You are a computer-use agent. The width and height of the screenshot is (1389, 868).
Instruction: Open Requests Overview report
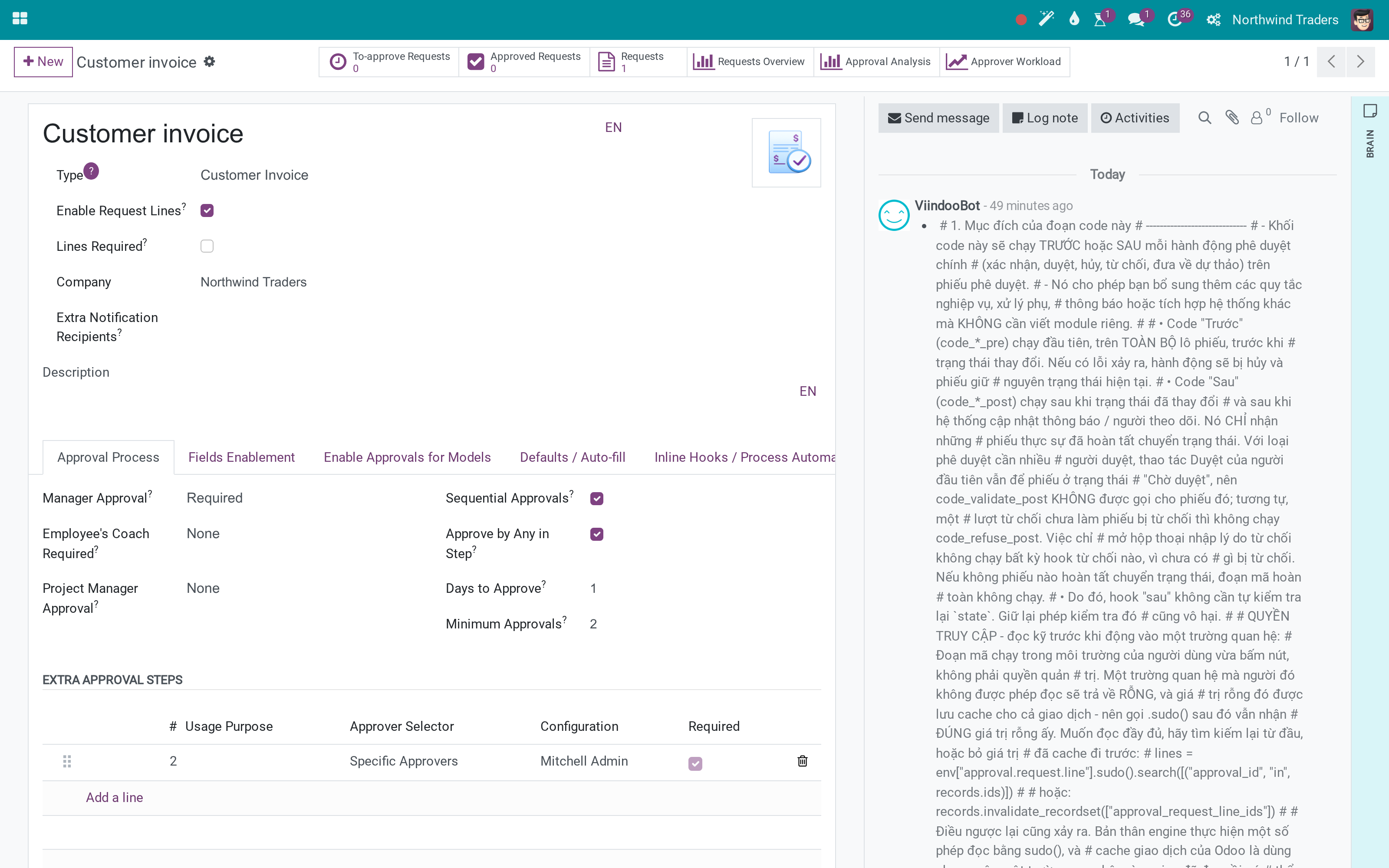[750, 62]
